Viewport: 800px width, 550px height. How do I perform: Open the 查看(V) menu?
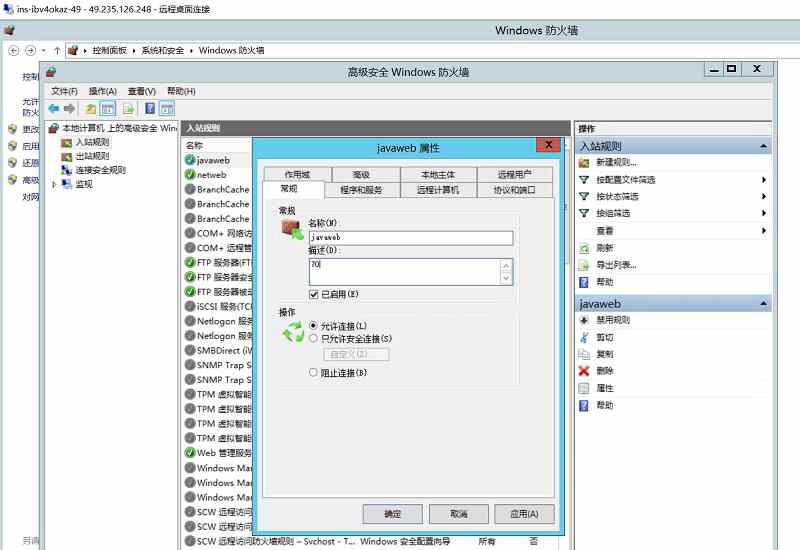141,91
